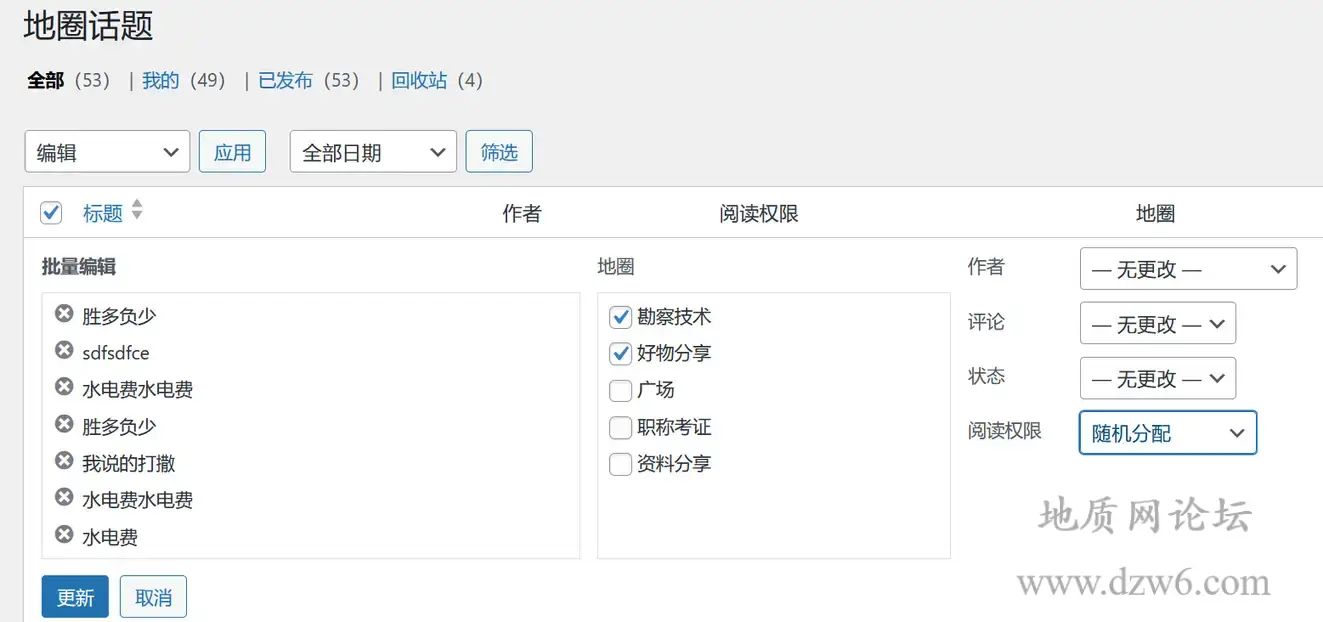Uncheck the 好物分享 circle checkbox
Viewport: 1323px width, 622px height.
point(620,353)
